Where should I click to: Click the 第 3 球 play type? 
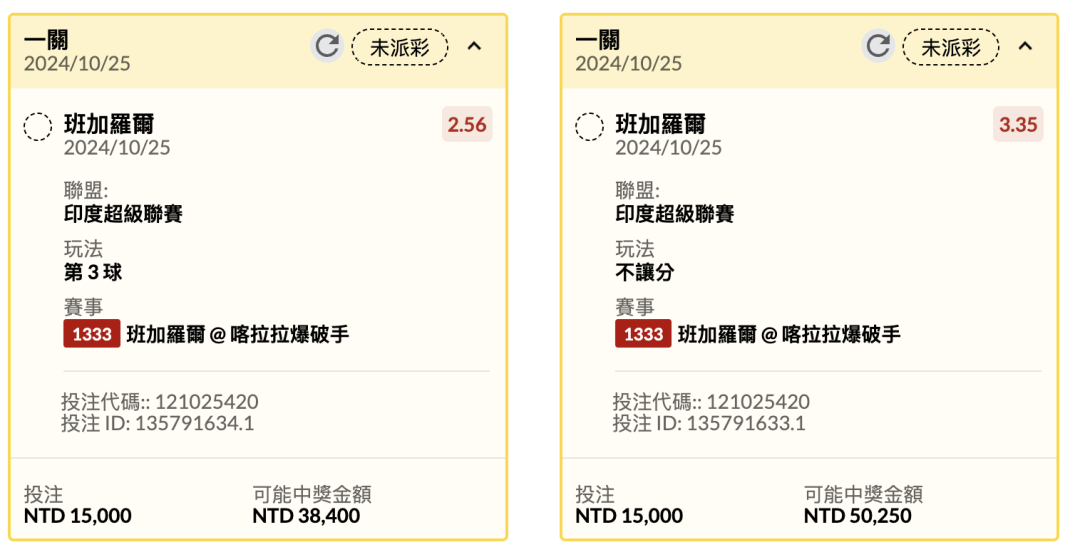[x=94, y=272]
